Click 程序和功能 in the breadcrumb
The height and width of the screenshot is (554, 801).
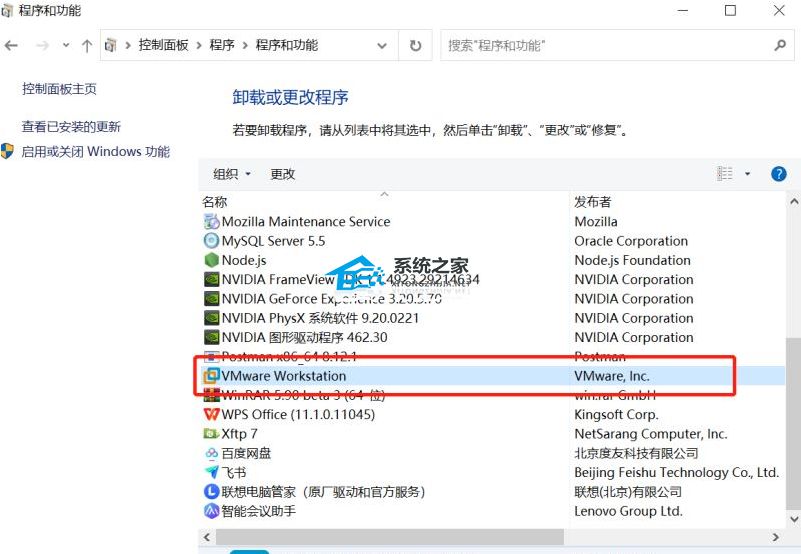tap(287, 45)
